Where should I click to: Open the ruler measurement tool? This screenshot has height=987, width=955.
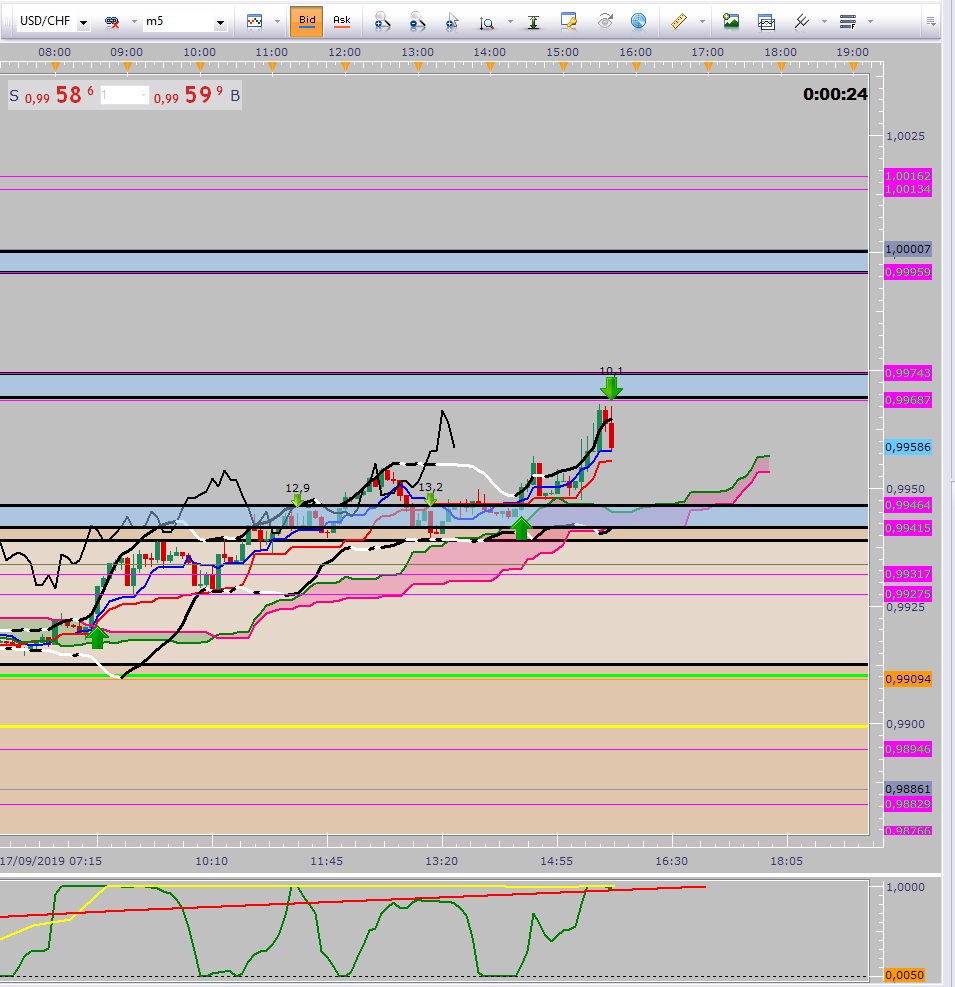tap(679, 21)
